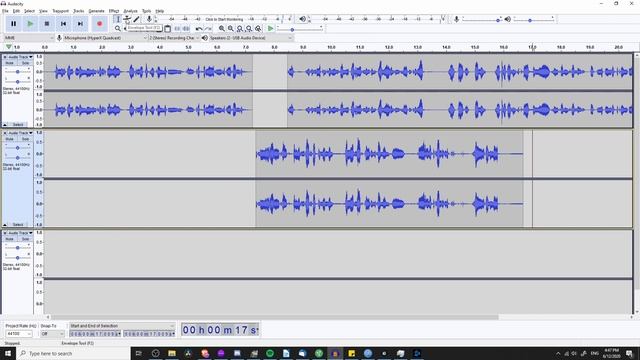Click the Zoom Toggle icon
The image size is (640, 360).
[258, 29]
